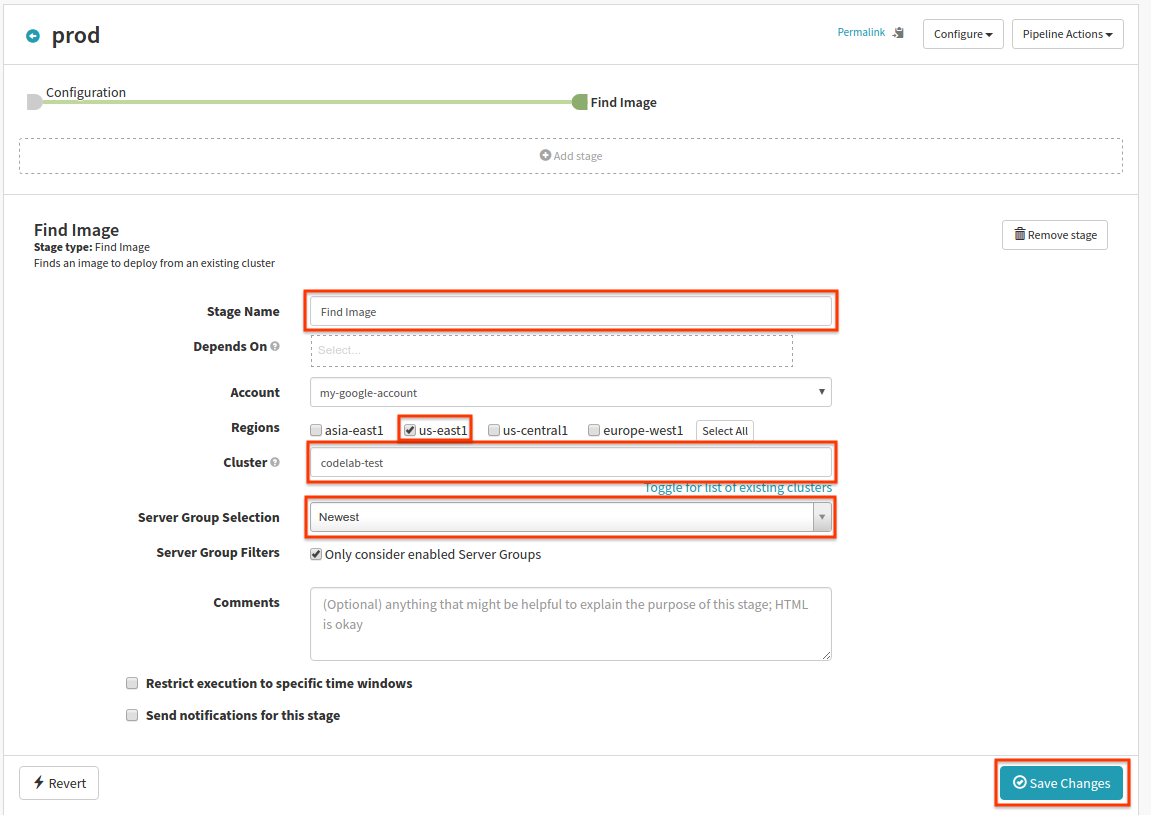
Task: Click the Cluster help question icon
Action: tap(275, 462)
